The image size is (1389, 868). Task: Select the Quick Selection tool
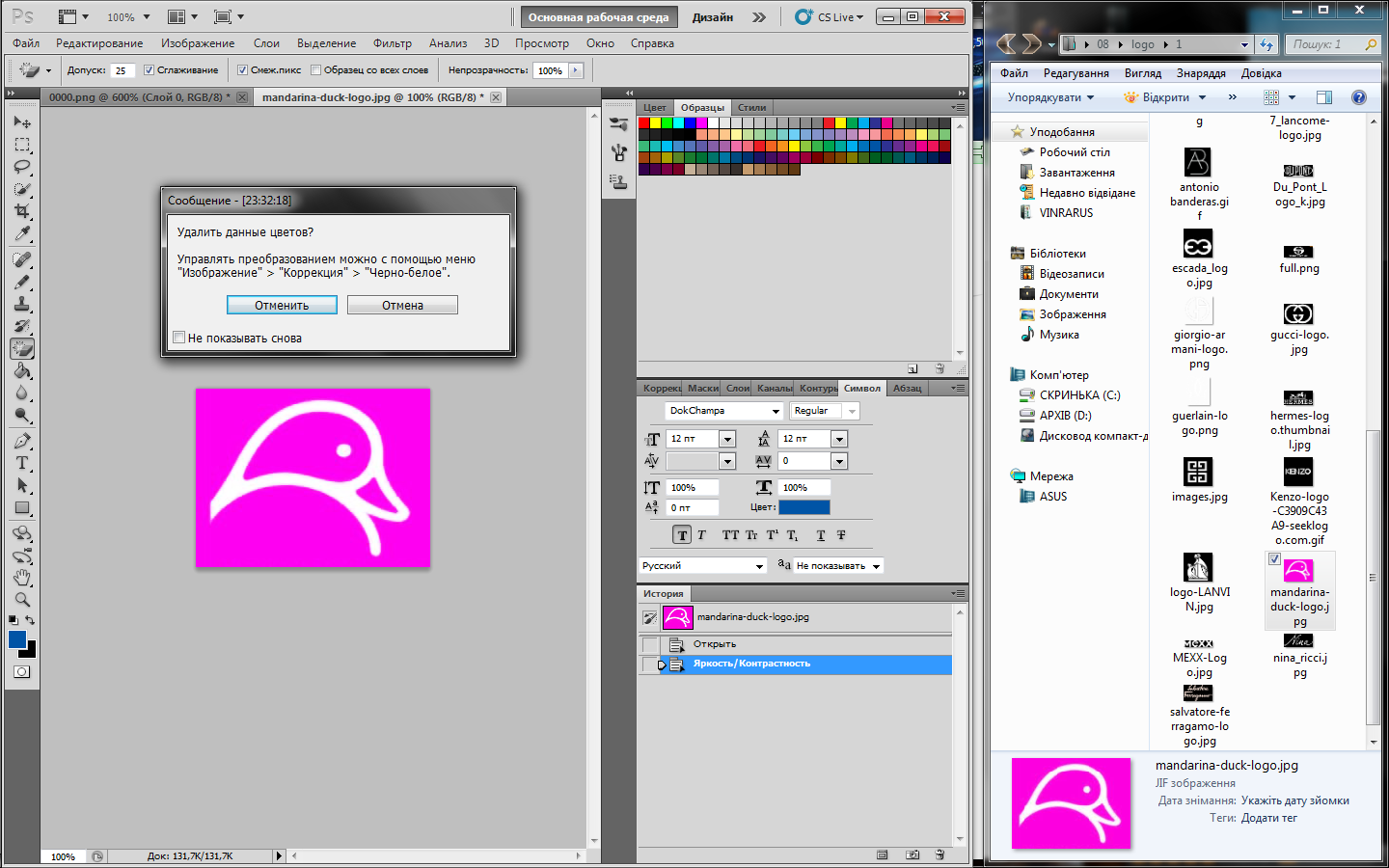(x=22, y=189)
